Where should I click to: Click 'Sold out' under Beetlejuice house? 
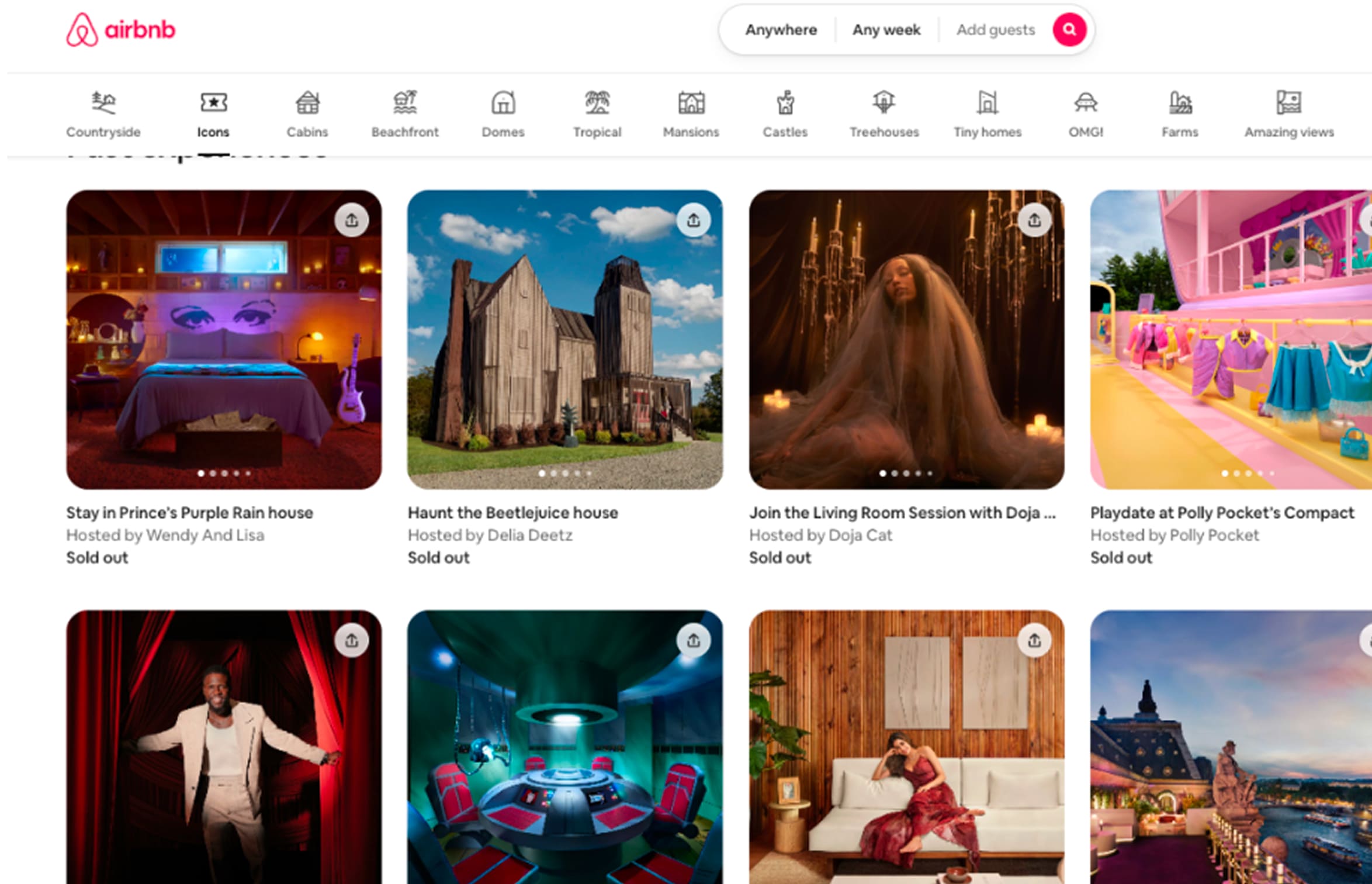pyautogui.click(x=439, y=558)
